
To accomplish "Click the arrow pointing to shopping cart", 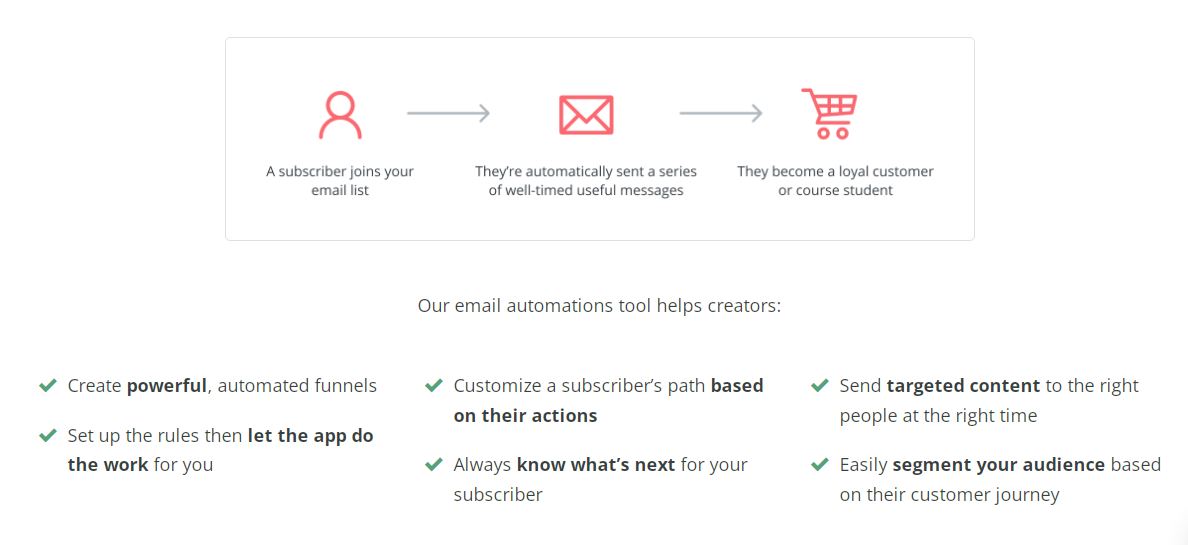I will click(721, 114).
